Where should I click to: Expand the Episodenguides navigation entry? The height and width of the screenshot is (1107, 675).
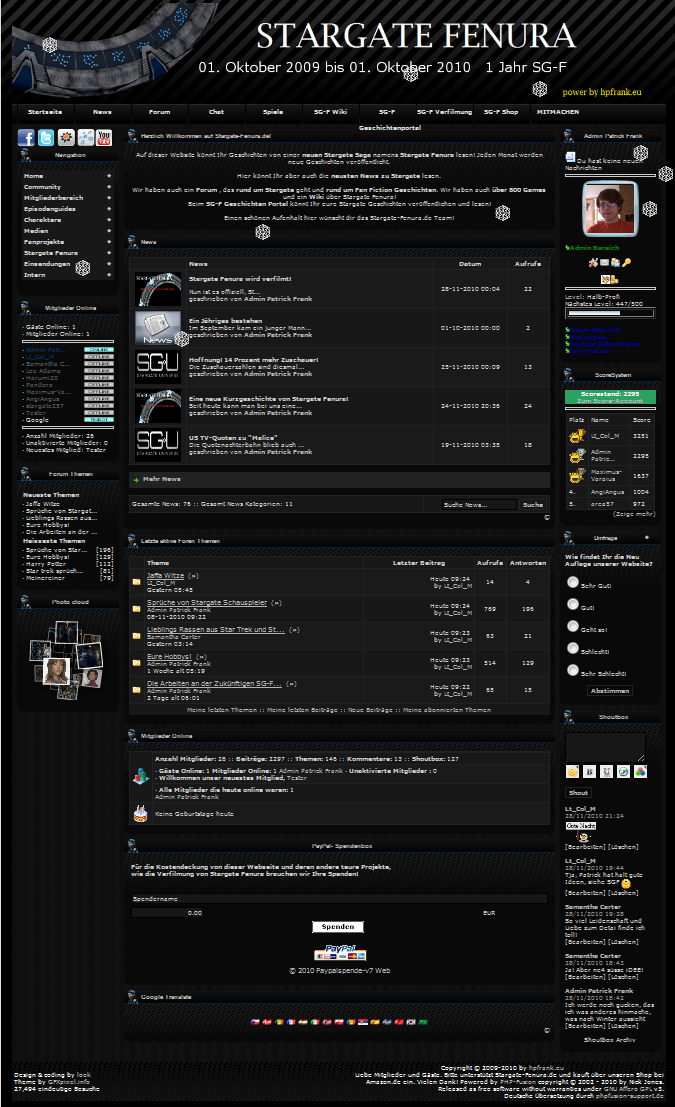(x=66, y=209)
